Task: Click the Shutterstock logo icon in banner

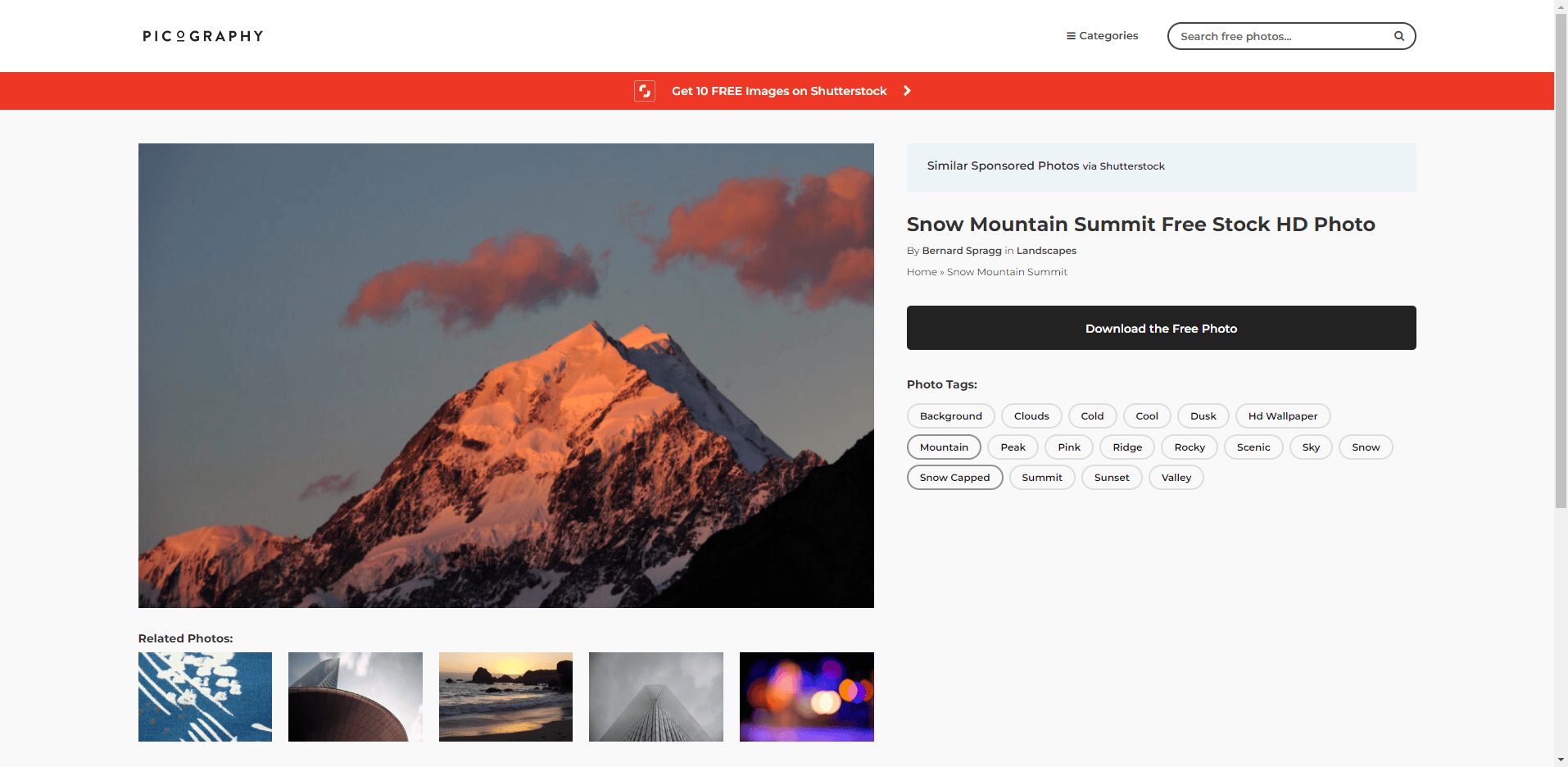Action: click(x=645, y=91)
